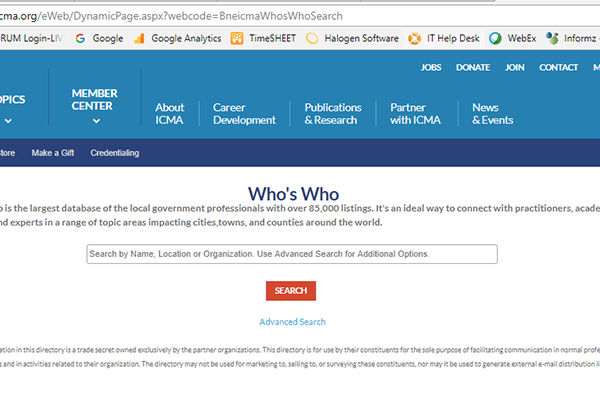The height and width of the screenshot is (400, 600).
Task: Open the About ICMA menu
Action: (170, 114)
